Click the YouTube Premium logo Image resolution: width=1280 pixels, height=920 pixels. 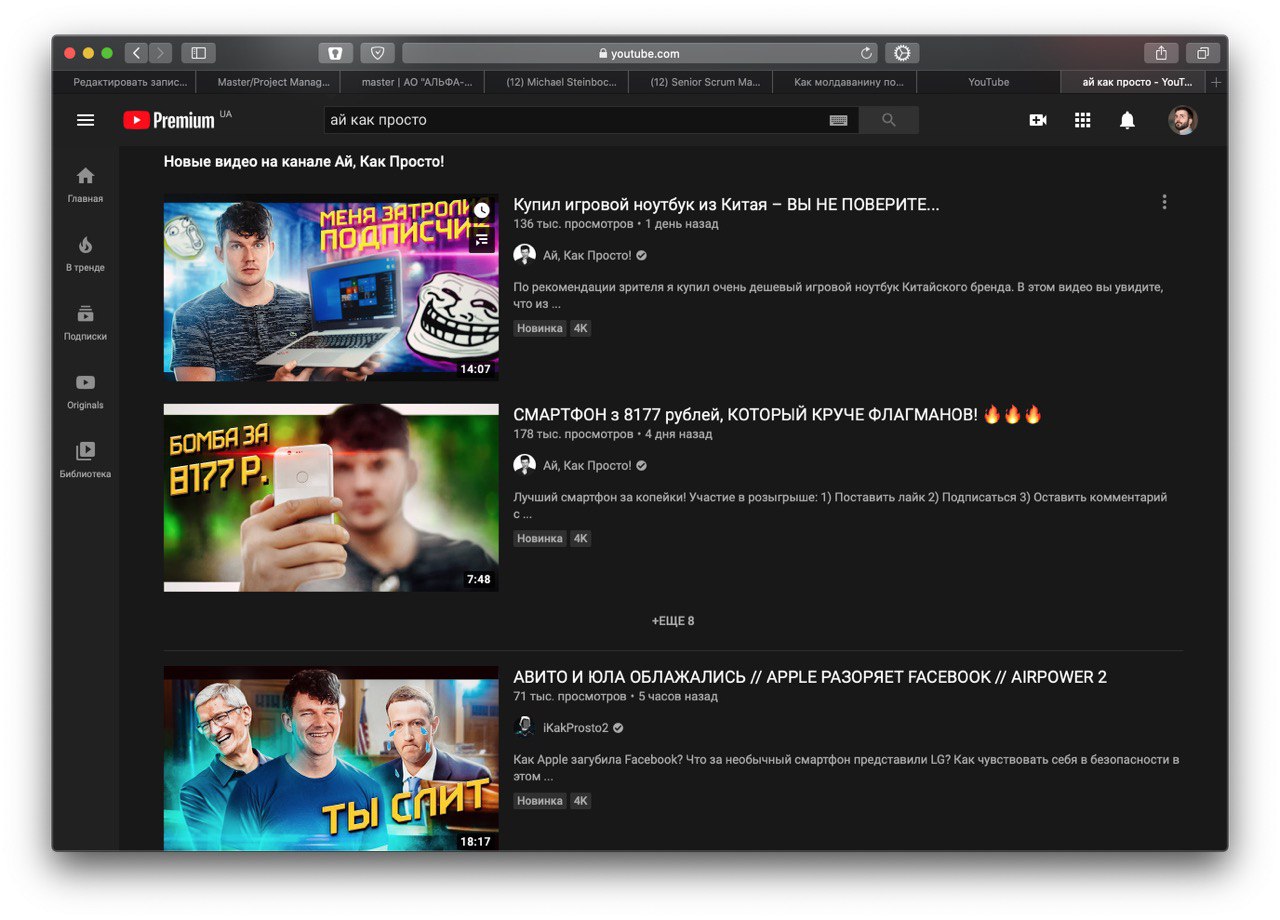click(x=170, y=120)
